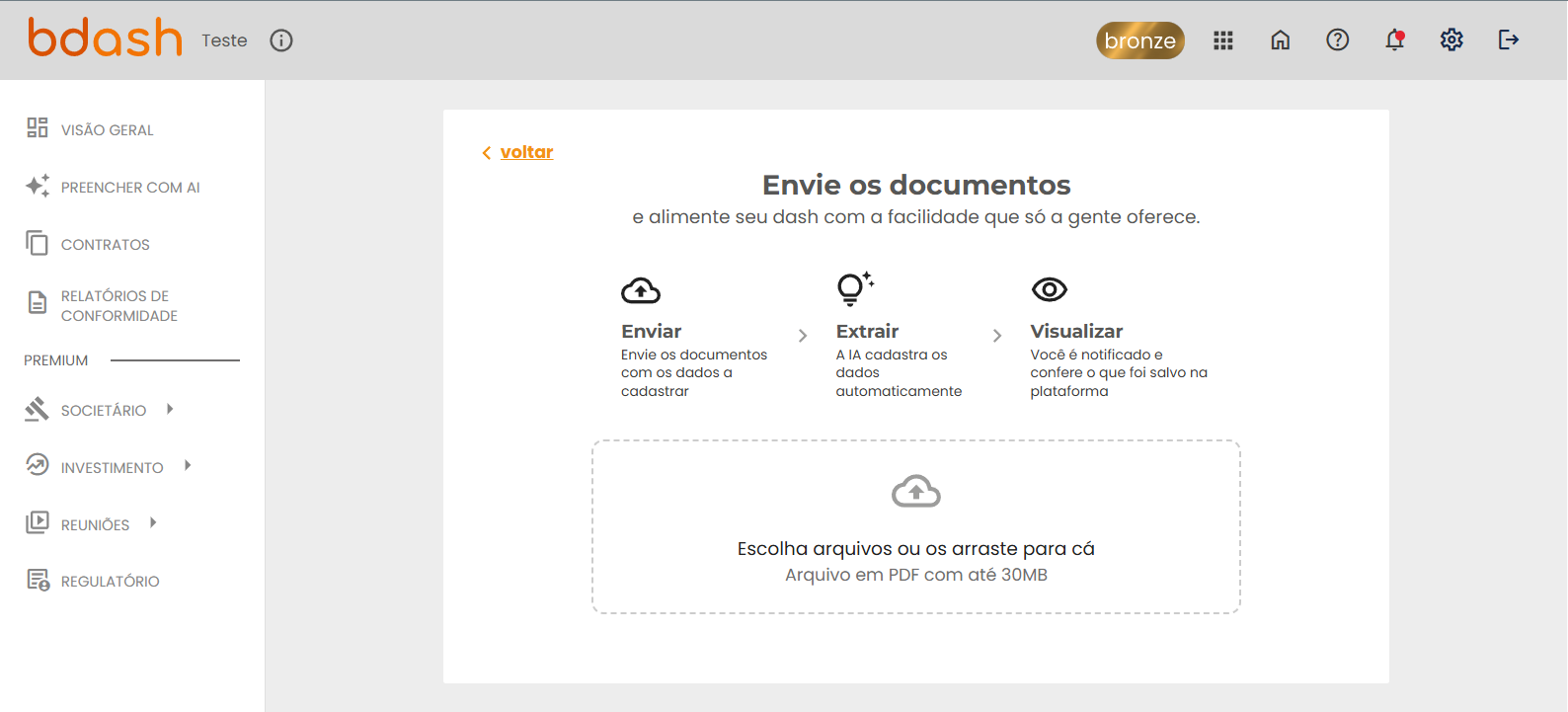The image size is (1568, 712).
Task: Navigate to Regulatório in sidebar
Action: click(x=110, y=582)
